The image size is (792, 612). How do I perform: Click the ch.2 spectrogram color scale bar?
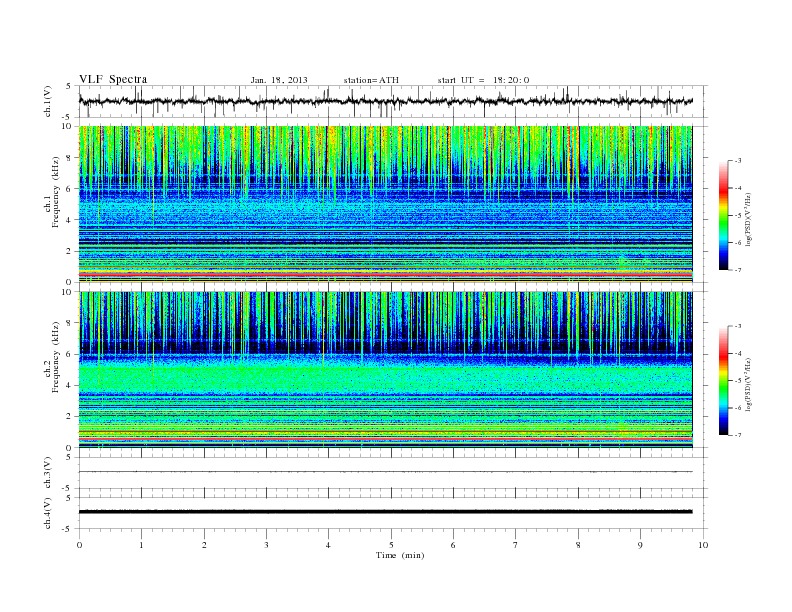[x=723, y=380]
